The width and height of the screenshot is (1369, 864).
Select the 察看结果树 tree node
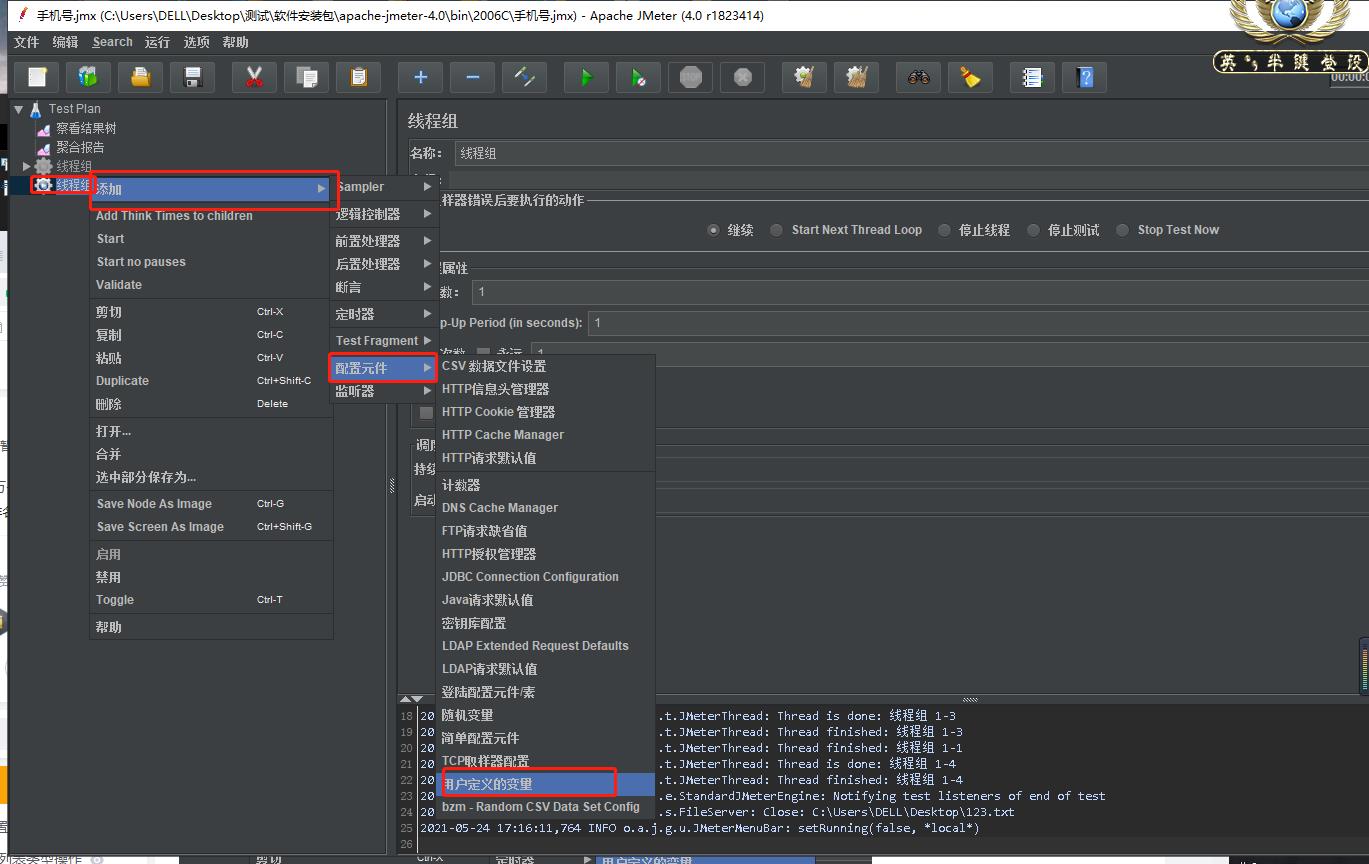coord(86,128)
